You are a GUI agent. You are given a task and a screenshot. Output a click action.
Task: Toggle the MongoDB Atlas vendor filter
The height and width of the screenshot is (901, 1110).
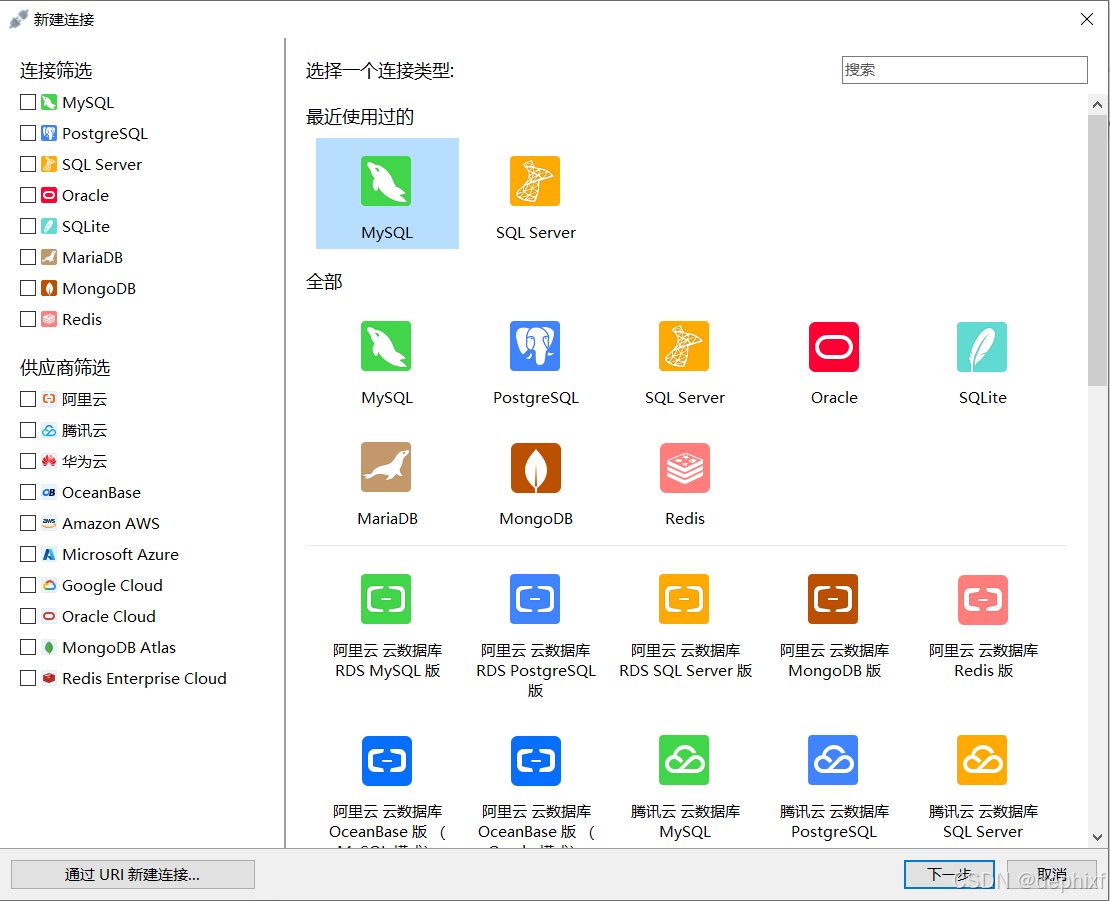[x=28, y=647]
